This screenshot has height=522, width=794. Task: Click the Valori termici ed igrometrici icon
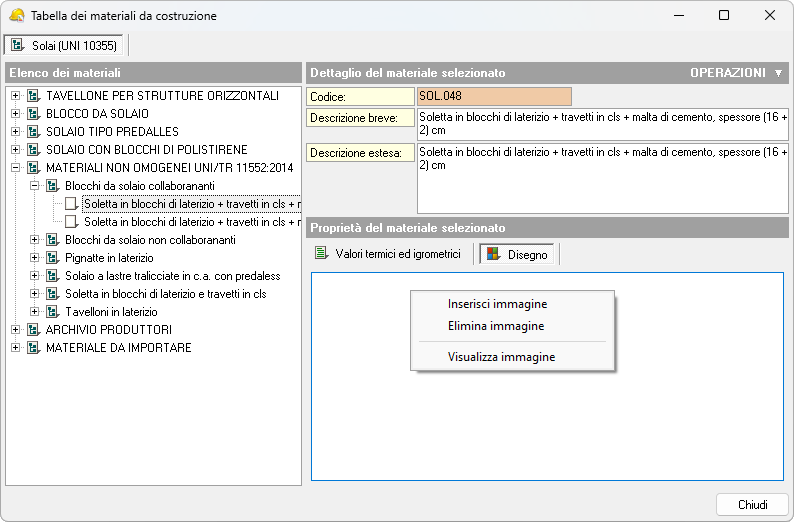coord(321,254)
